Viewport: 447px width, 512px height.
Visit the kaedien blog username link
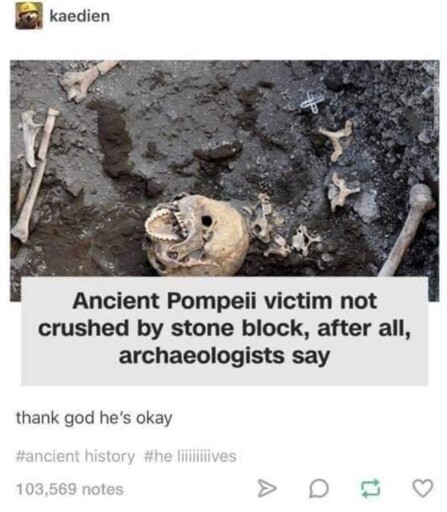coord(80,16)
